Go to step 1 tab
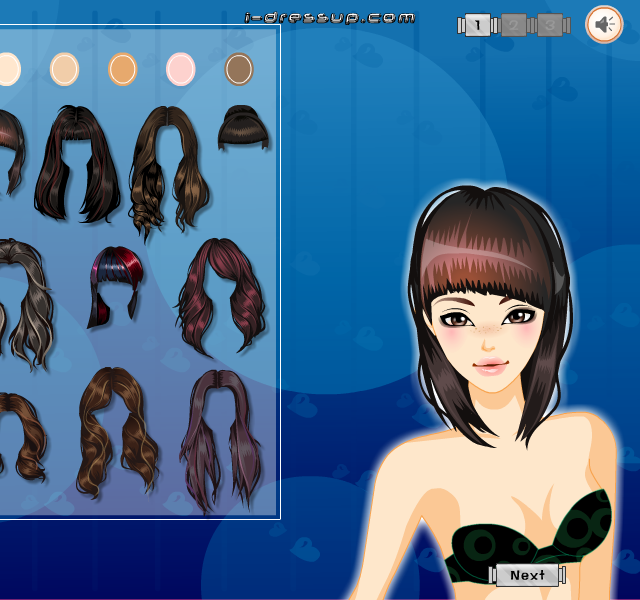Image resolution: width=640 pixels, height=600 pixels. [x=478, y=25]
